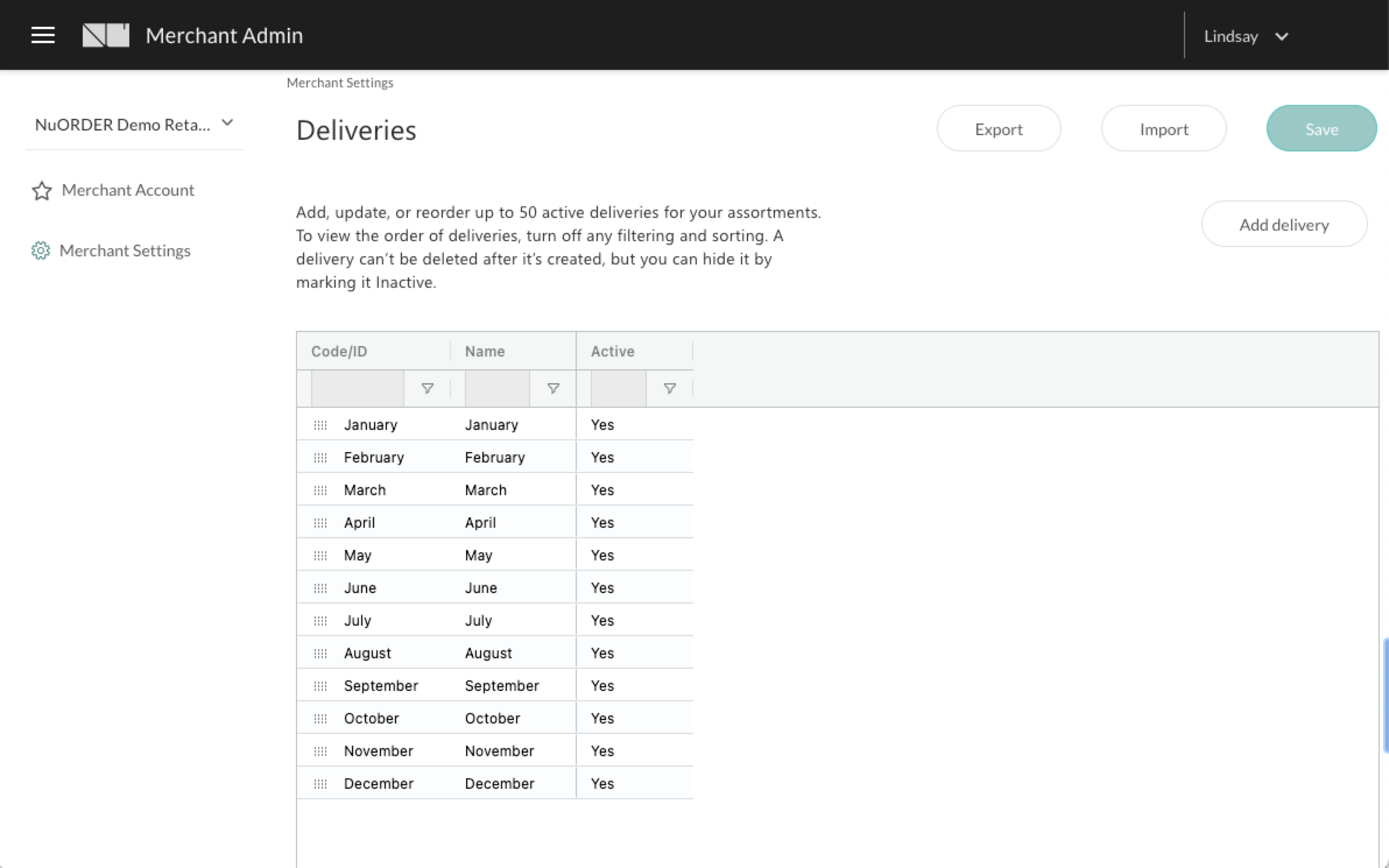
Task: Select the July Name cell
Action: click(513, 620)
